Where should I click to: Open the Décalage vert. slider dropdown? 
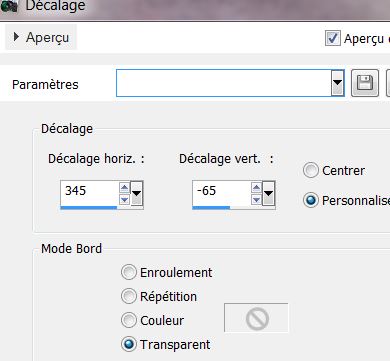[269, 193]
